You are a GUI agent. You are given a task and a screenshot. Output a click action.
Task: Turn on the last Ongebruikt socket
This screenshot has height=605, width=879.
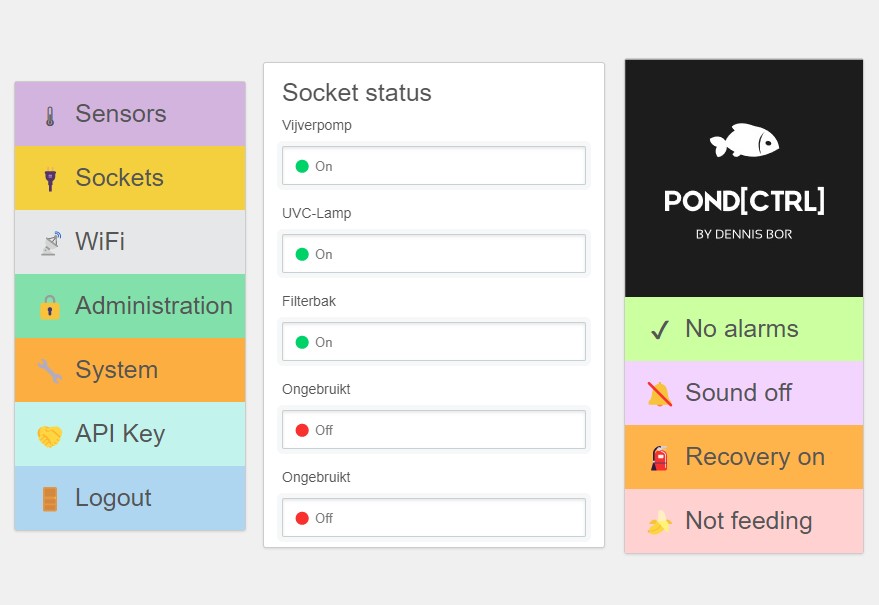(433, 518)
